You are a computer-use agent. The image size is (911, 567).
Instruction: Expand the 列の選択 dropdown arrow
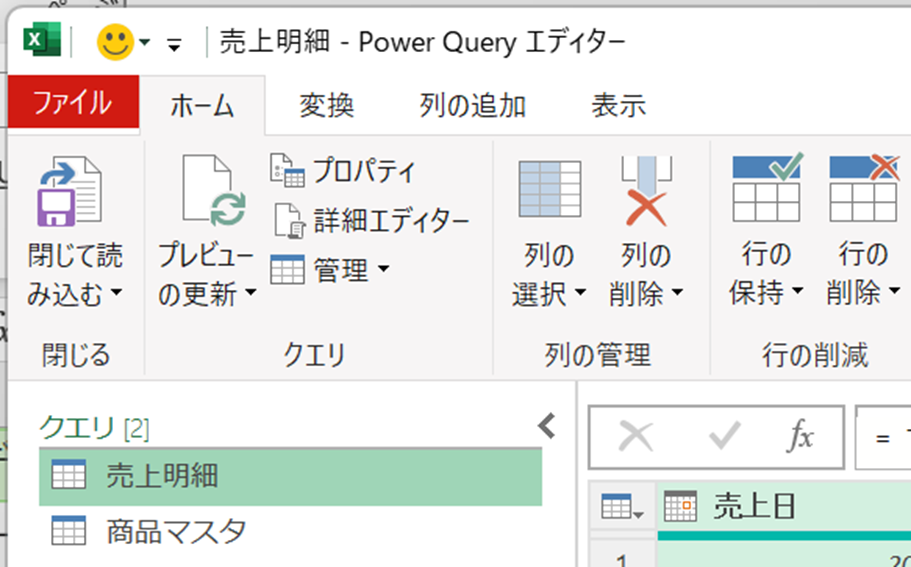coord(580,292)
